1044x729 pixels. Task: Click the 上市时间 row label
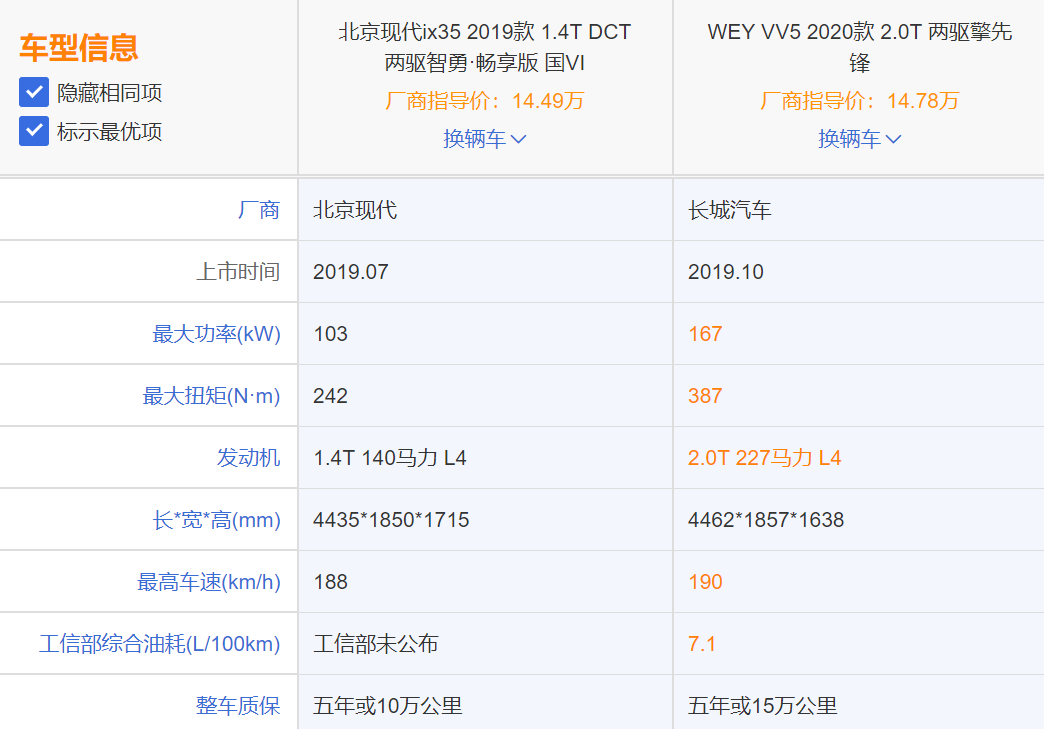(238, 272)
